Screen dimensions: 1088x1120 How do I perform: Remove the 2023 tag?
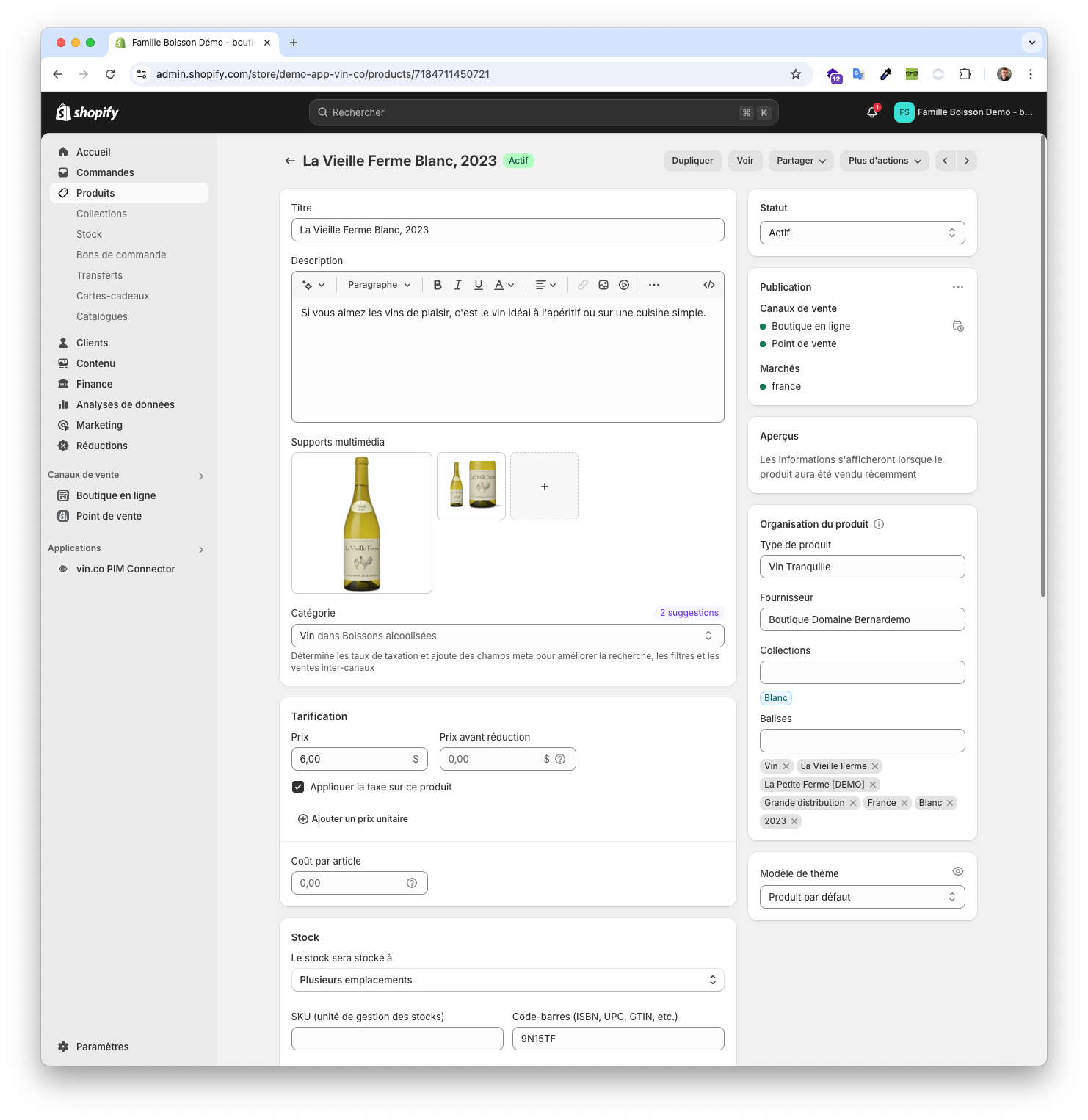[x=794, y=821]
